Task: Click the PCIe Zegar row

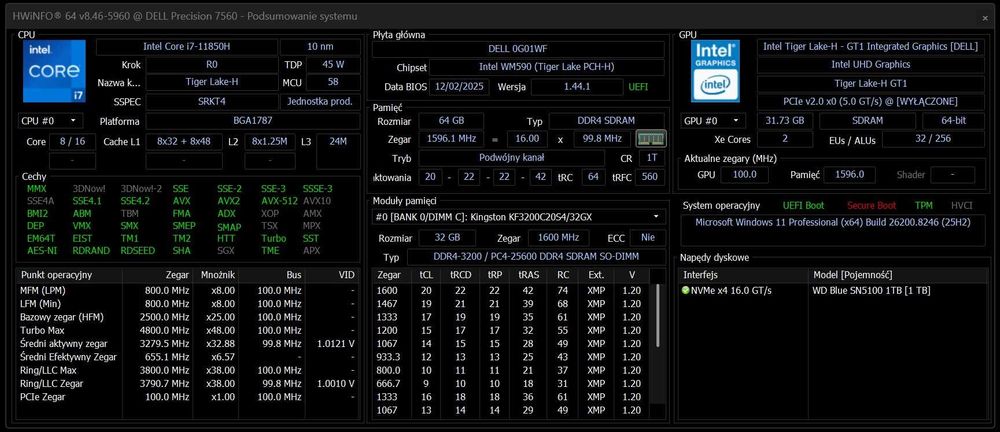Action: click(189, 397)
